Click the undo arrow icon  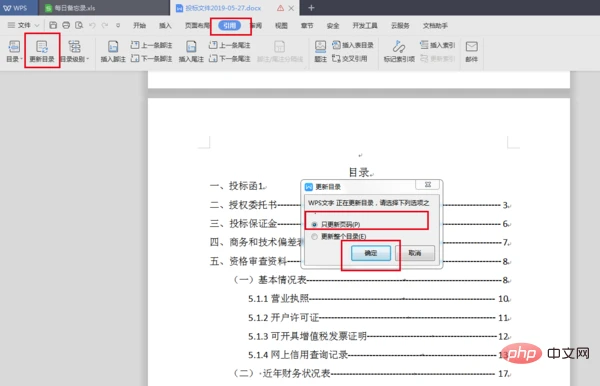click(x=92, y=25)
